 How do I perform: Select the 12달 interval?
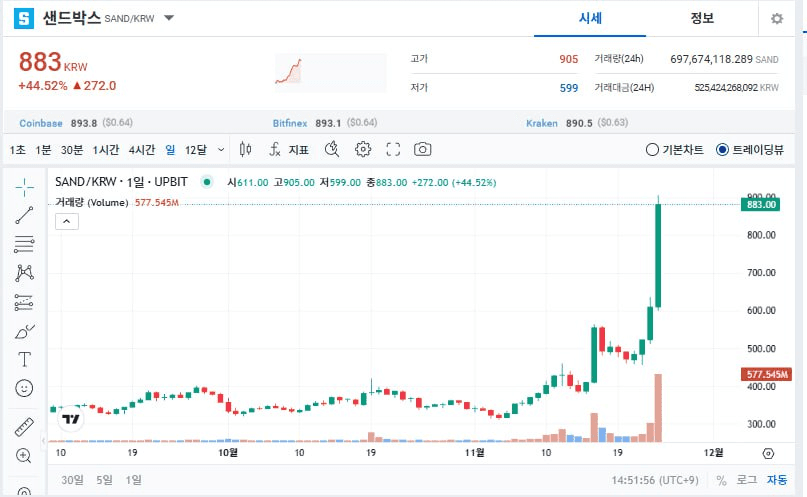tap(196, 150)
